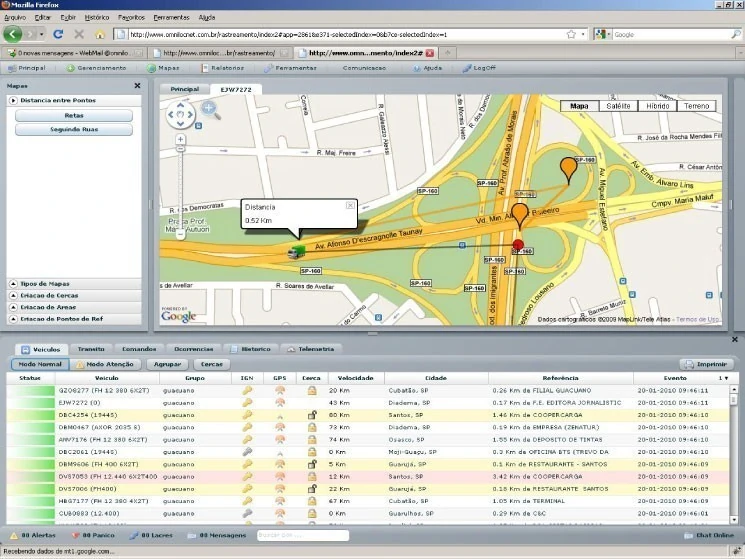This screenshot has width=745, height=559.
Task: Close the Distancia info balloon
Action: (350, 205)
